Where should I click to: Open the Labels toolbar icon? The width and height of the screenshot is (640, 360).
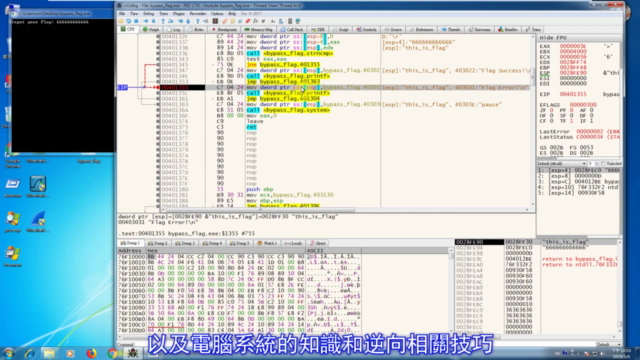tap(240, 21)
